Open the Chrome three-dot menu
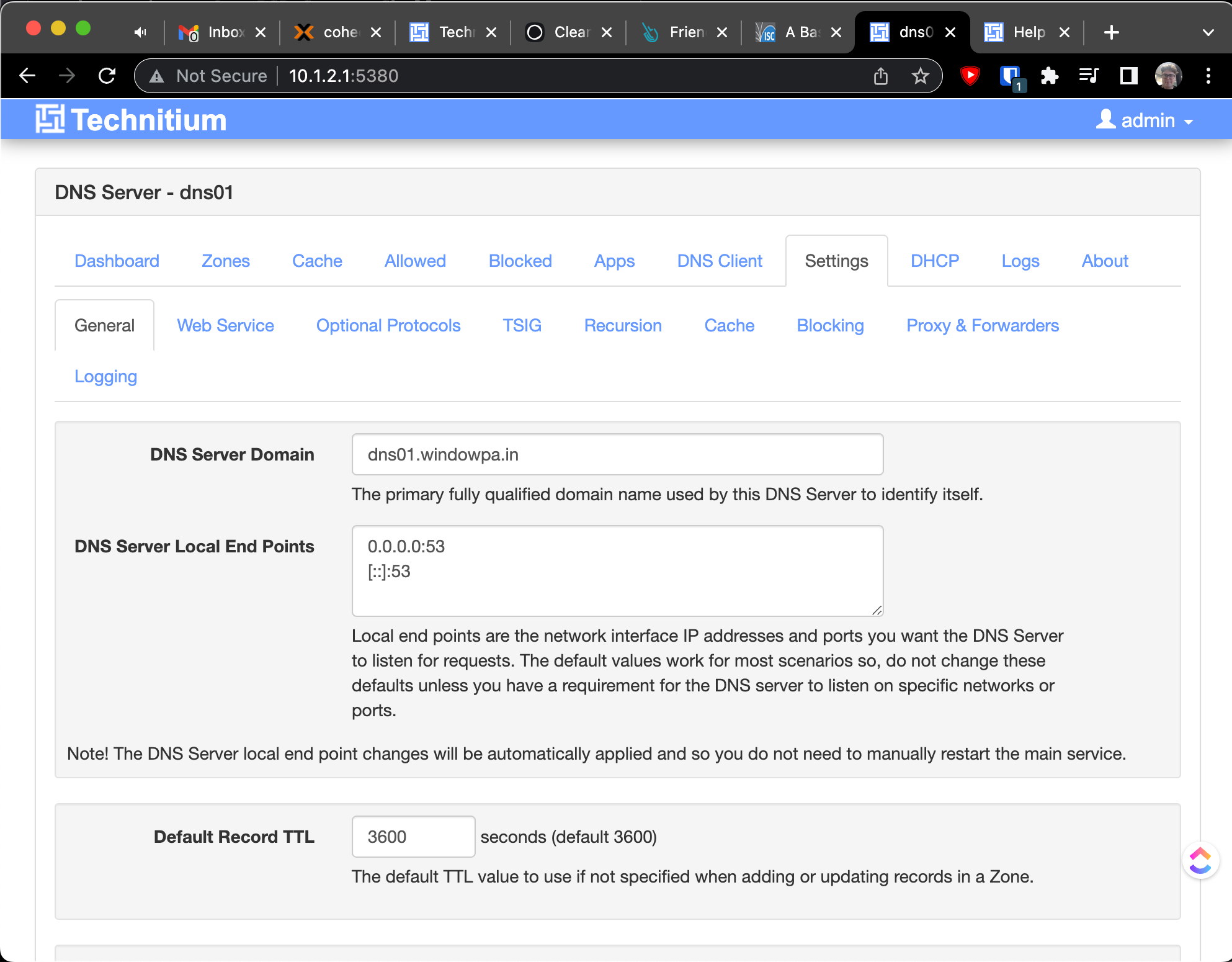Viewport: 1232px width, 962px height. [1208, 76]
